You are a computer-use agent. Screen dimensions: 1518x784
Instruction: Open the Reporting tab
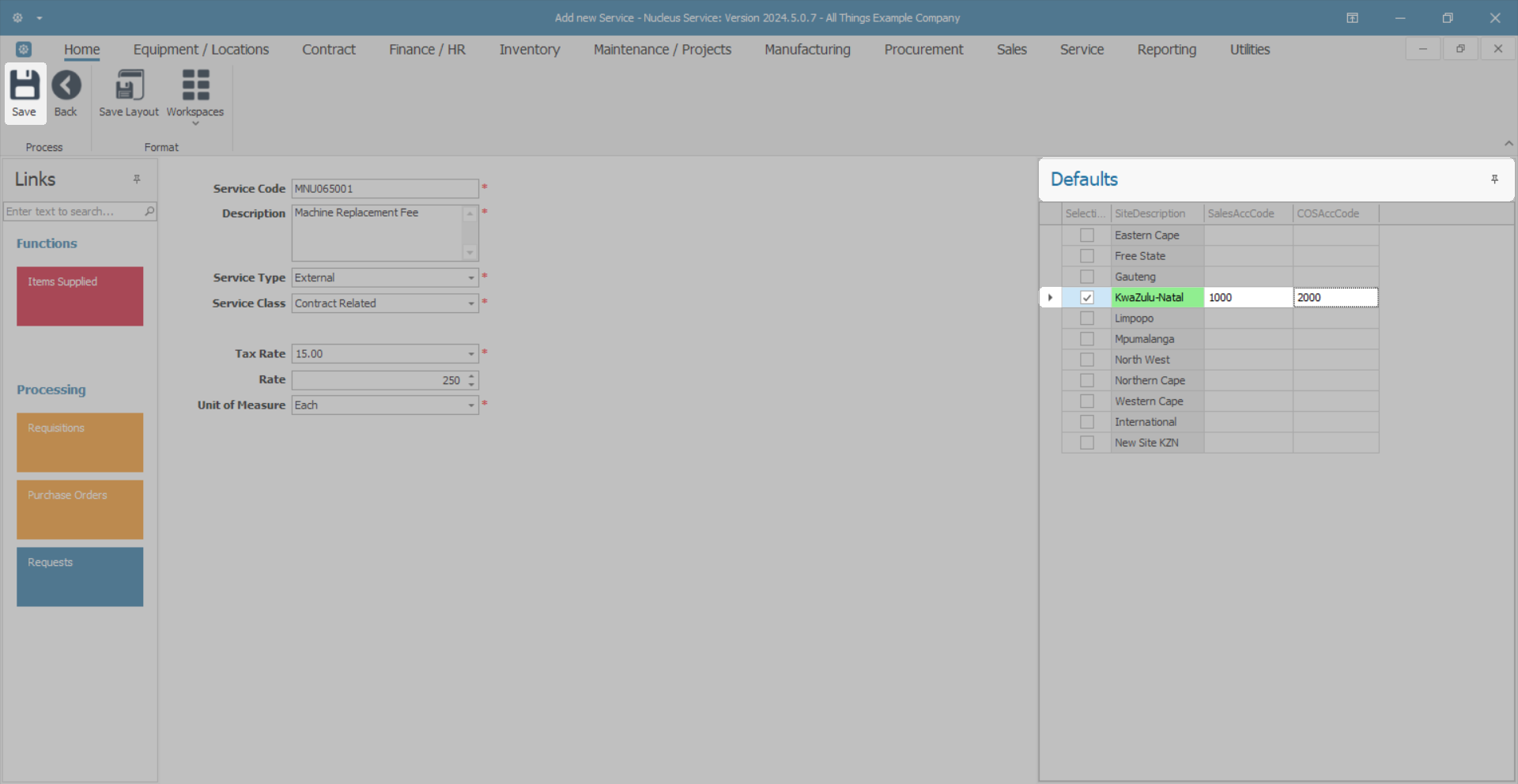point(1167,49)
